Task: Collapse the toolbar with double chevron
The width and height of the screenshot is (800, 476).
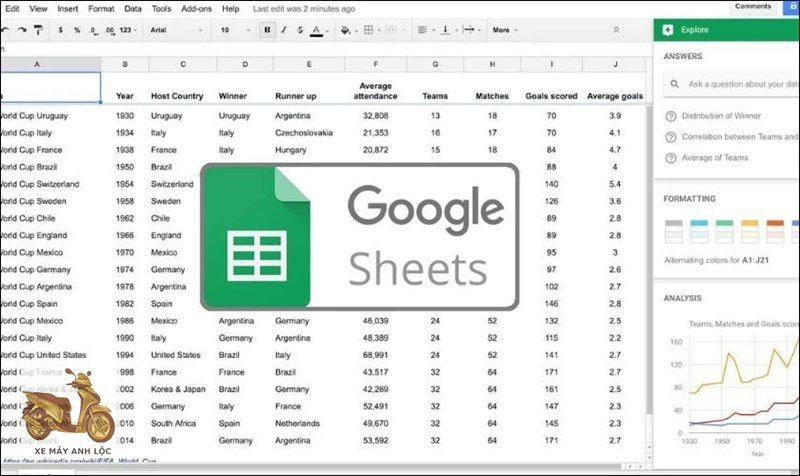Action: tap(616, 30)
